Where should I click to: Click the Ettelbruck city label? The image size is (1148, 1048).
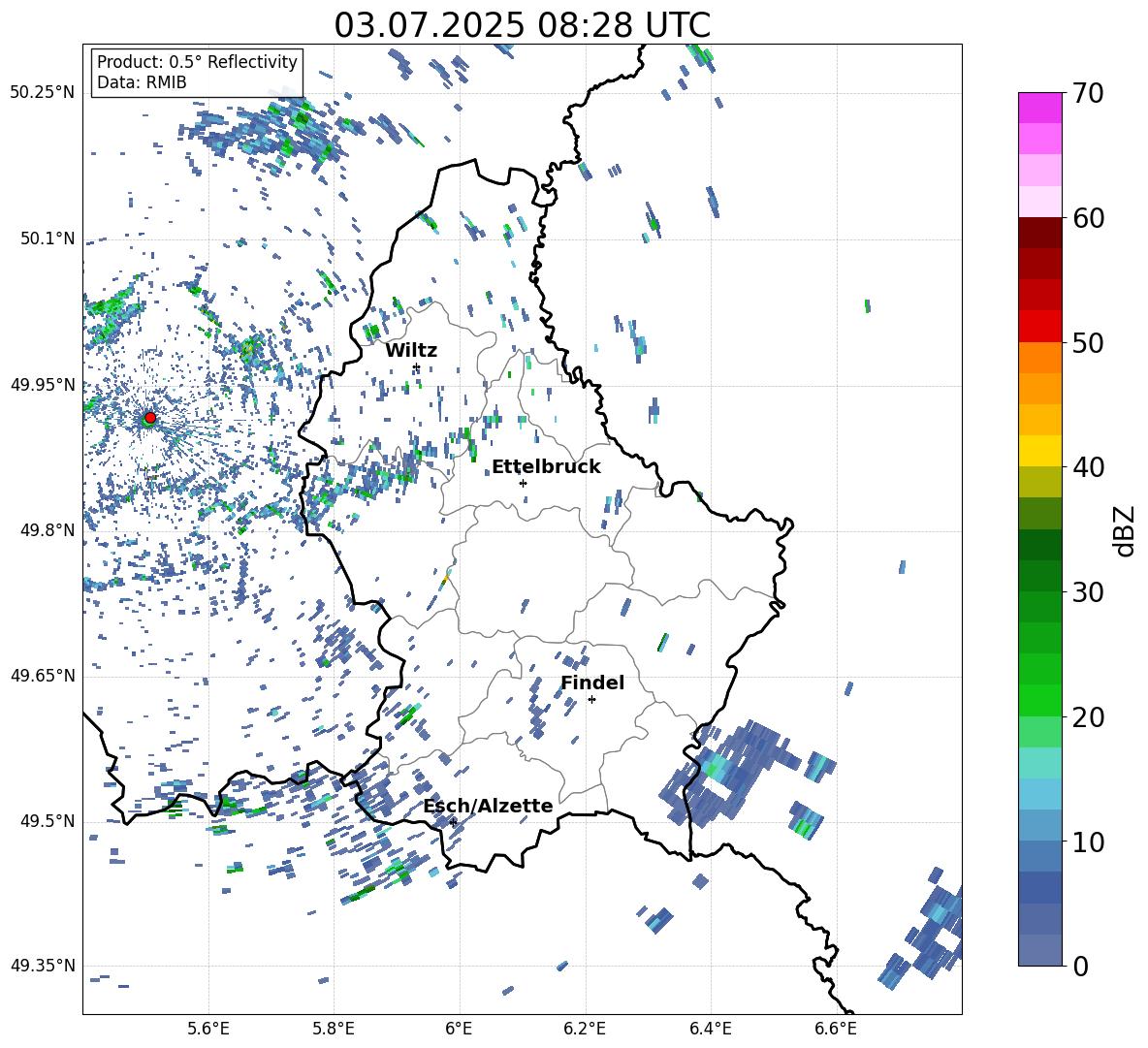click(546, 466)
